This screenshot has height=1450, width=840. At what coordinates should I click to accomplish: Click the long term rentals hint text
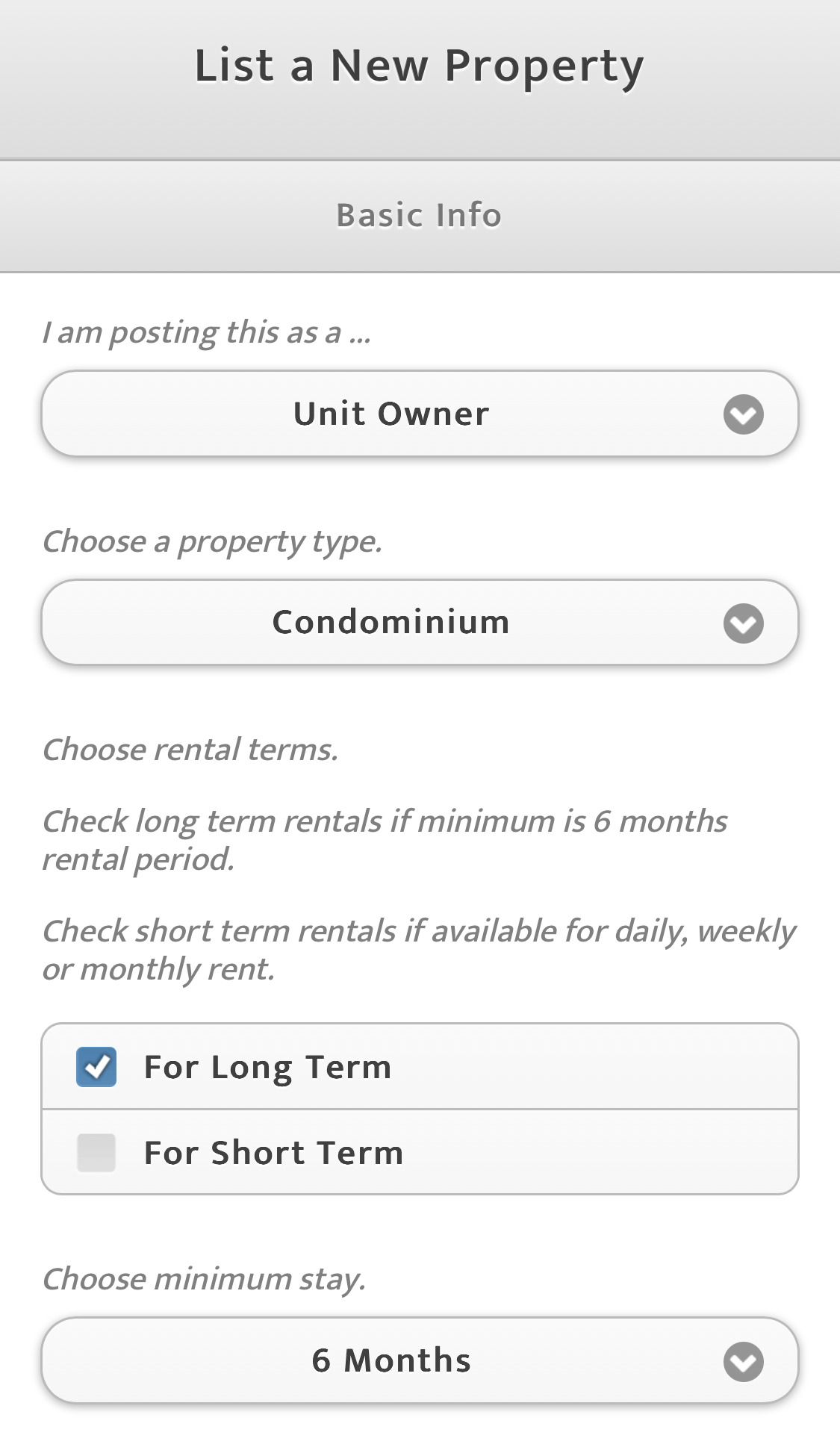[384, 840]
